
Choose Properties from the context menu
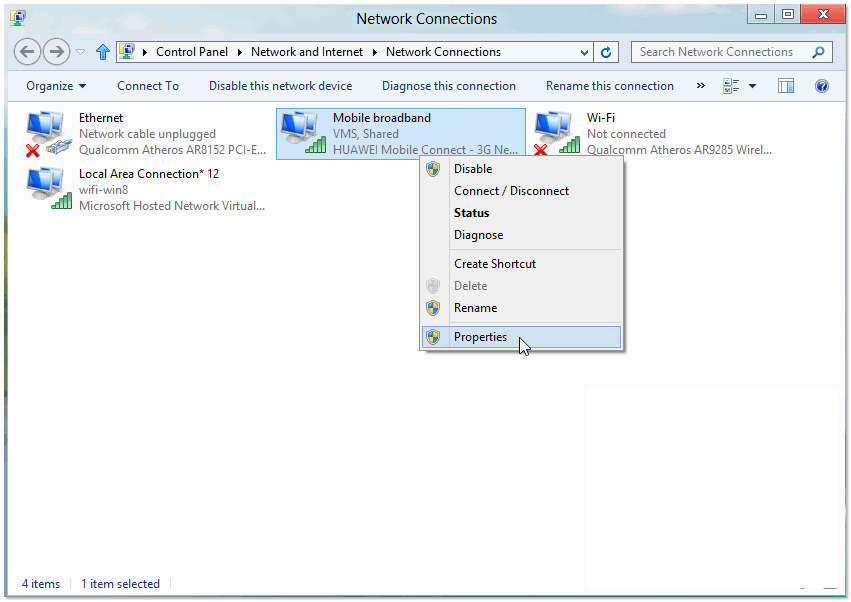(x=480, y=337)
